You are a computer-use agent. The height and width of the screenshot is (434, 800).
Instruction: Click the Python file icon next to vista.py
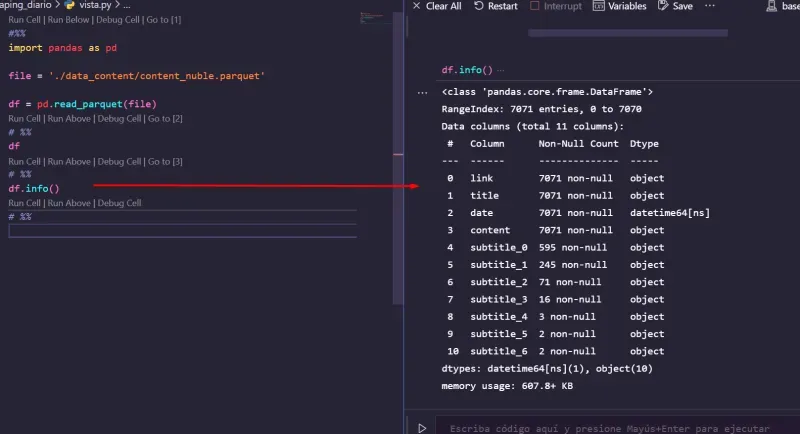tap(70, 5)
